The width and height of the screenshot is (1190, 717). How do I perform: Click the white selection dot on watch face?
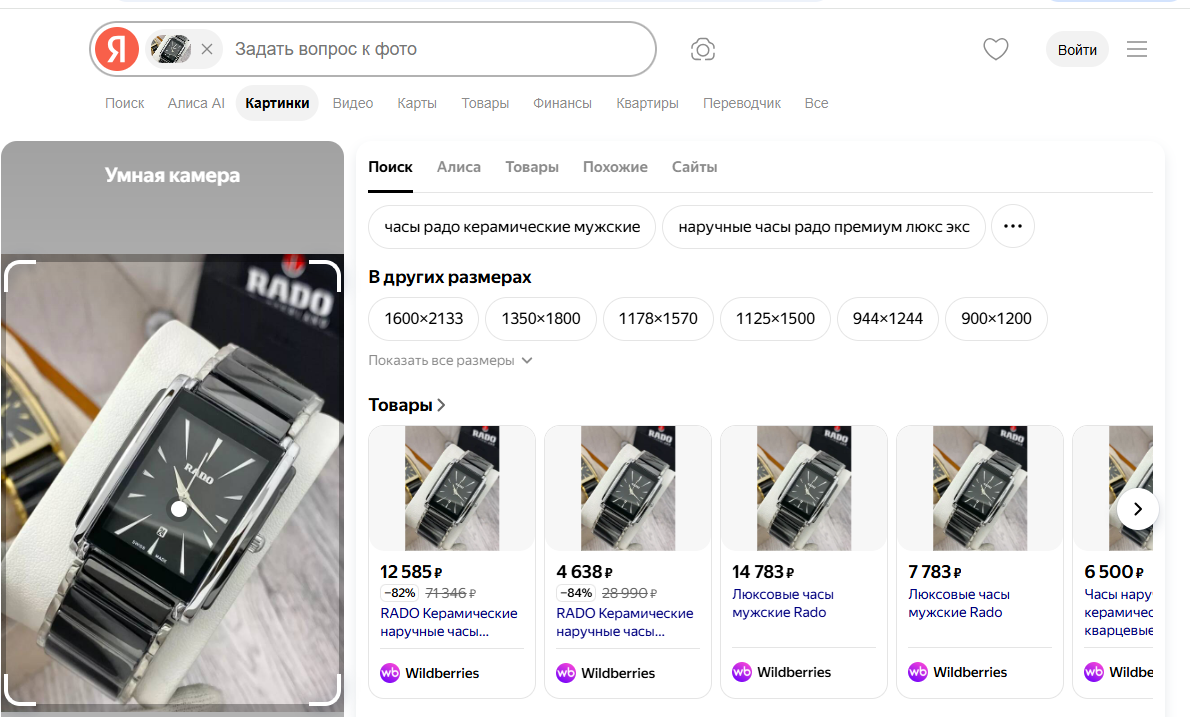coord(179,509)
